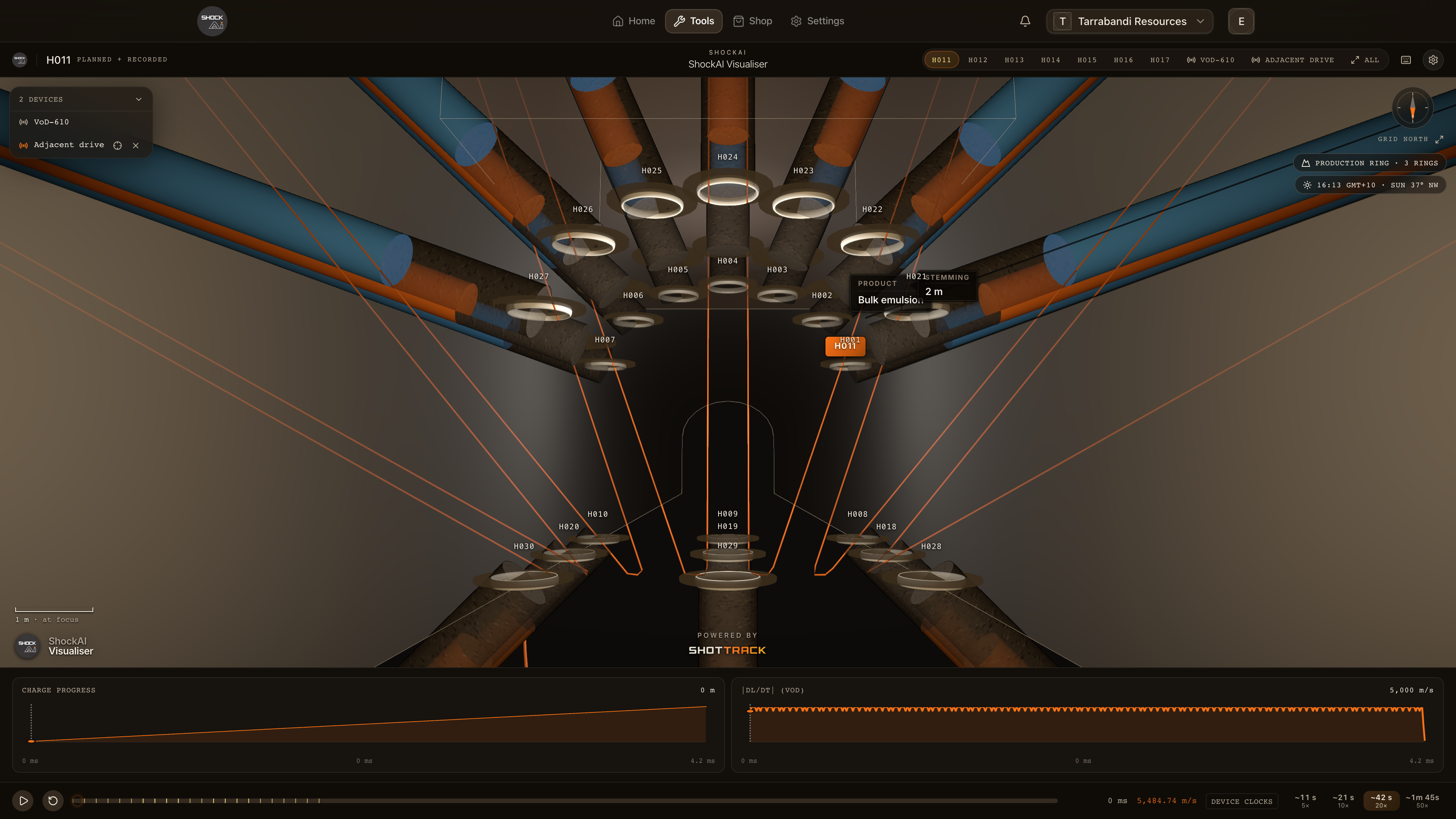Select hole H024 in the ring
The height and width of the screenshot is (819, 1456).
point(728,157)
